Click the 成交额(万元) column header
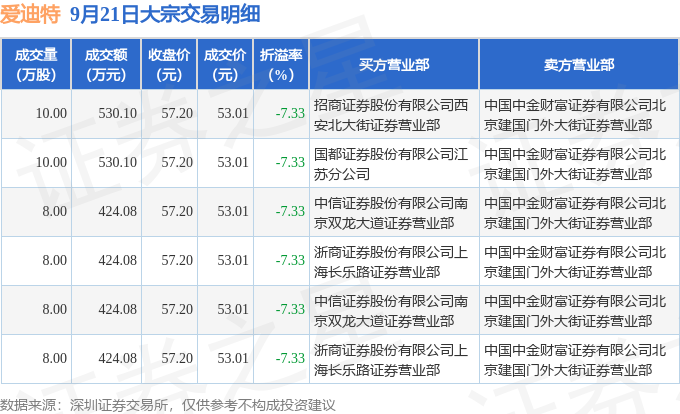 [106, 64]
